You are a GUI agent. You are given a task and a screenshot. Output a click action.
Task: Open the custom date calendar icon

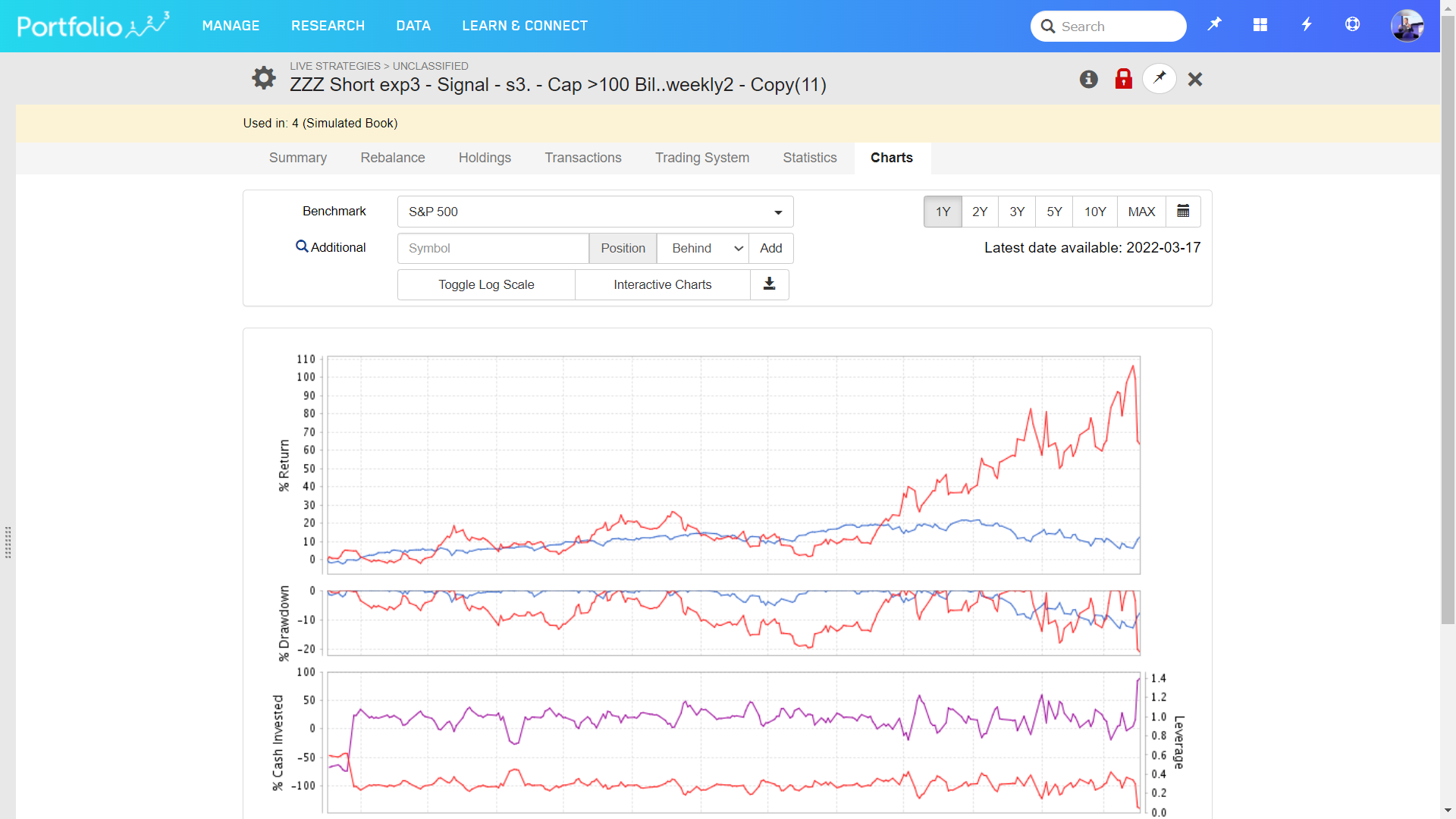click(x=1182, y=212)
